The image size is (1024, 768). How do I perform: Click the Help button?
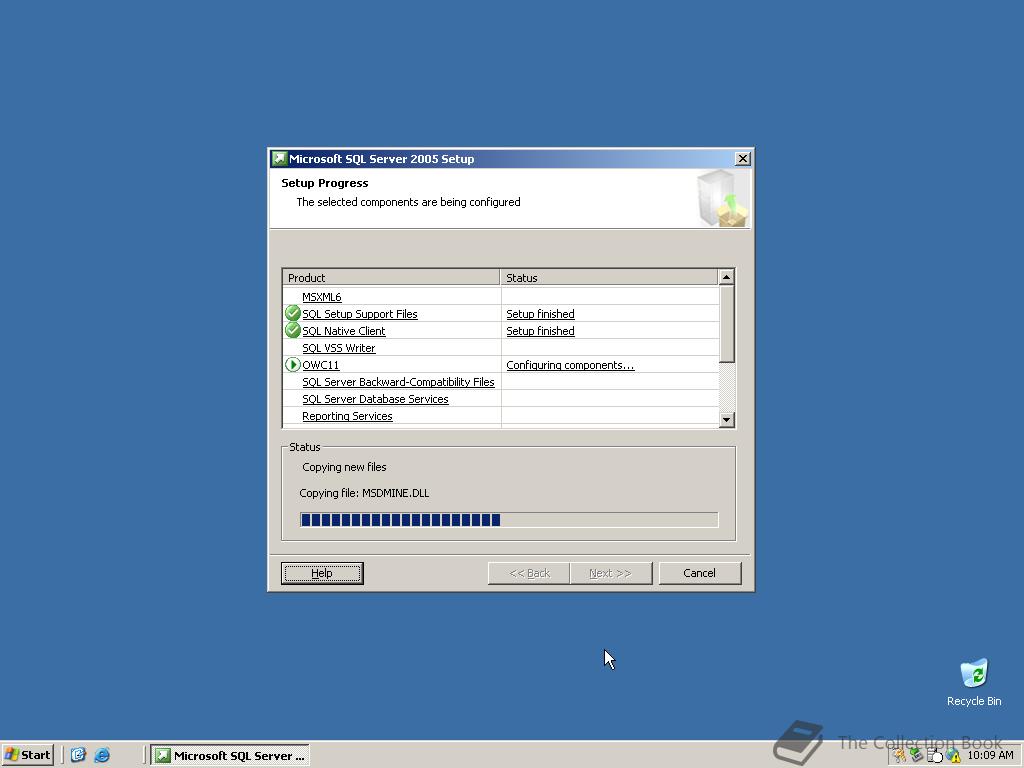coord(322,573)
